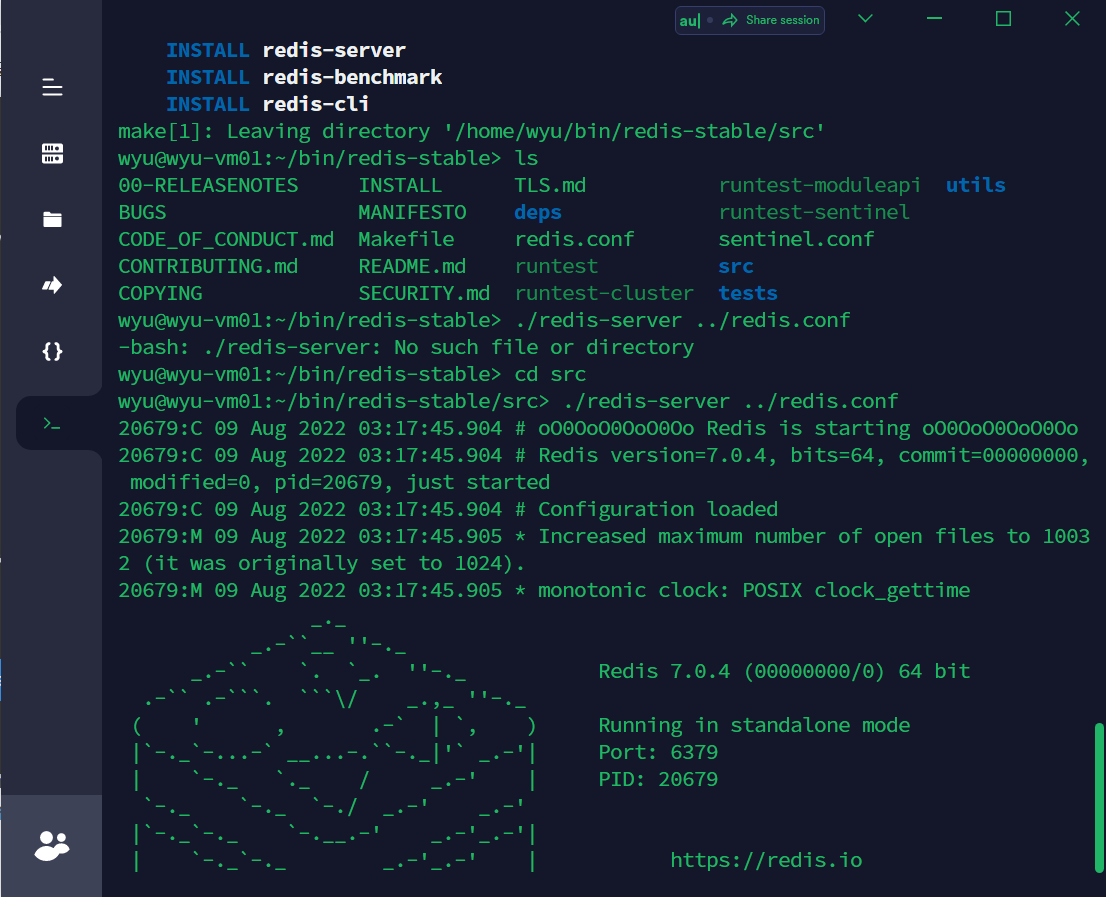Viewport: 1106px width, 897px height.
Task: Open the hosts server icon in the sidebar
Action: coord(52,153)
